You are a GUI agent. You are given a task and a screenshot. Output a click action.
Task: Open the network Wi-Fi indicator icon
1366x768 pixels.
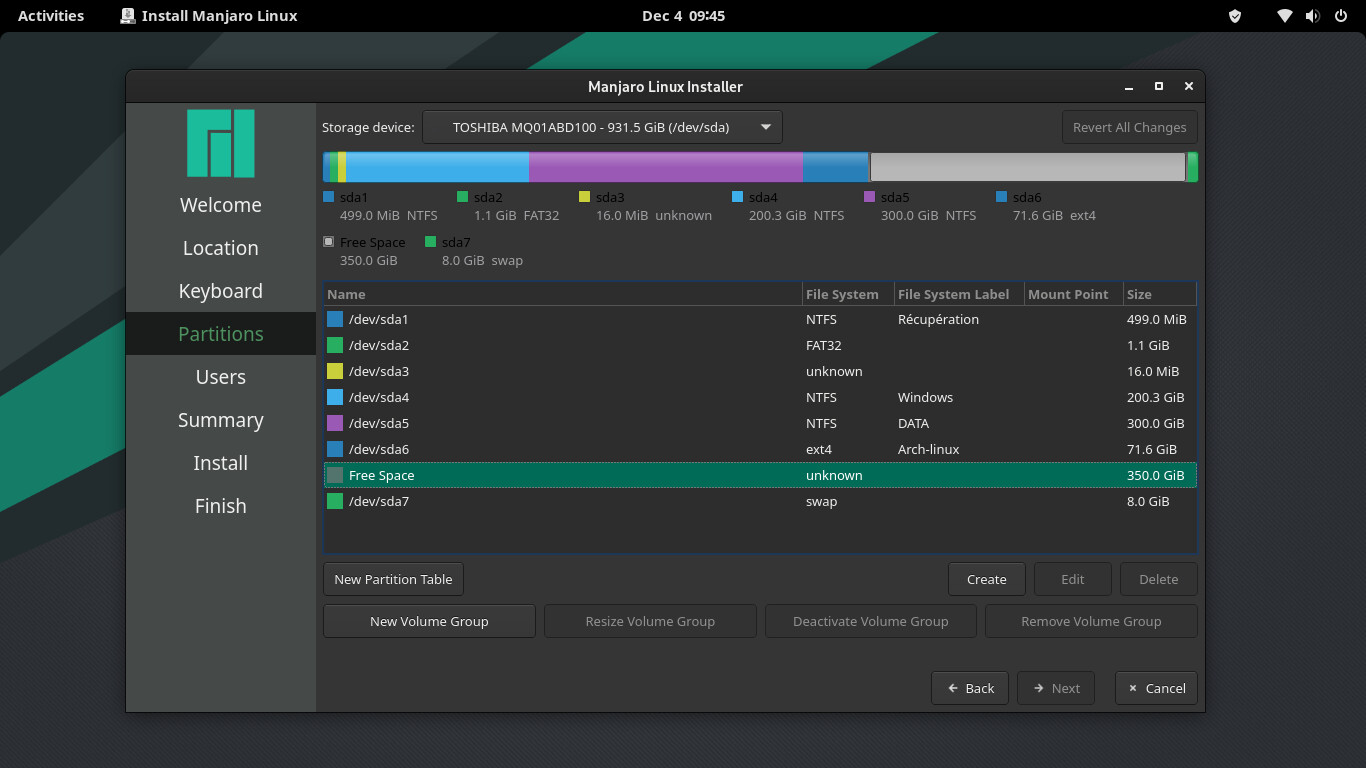(1285, 16)
